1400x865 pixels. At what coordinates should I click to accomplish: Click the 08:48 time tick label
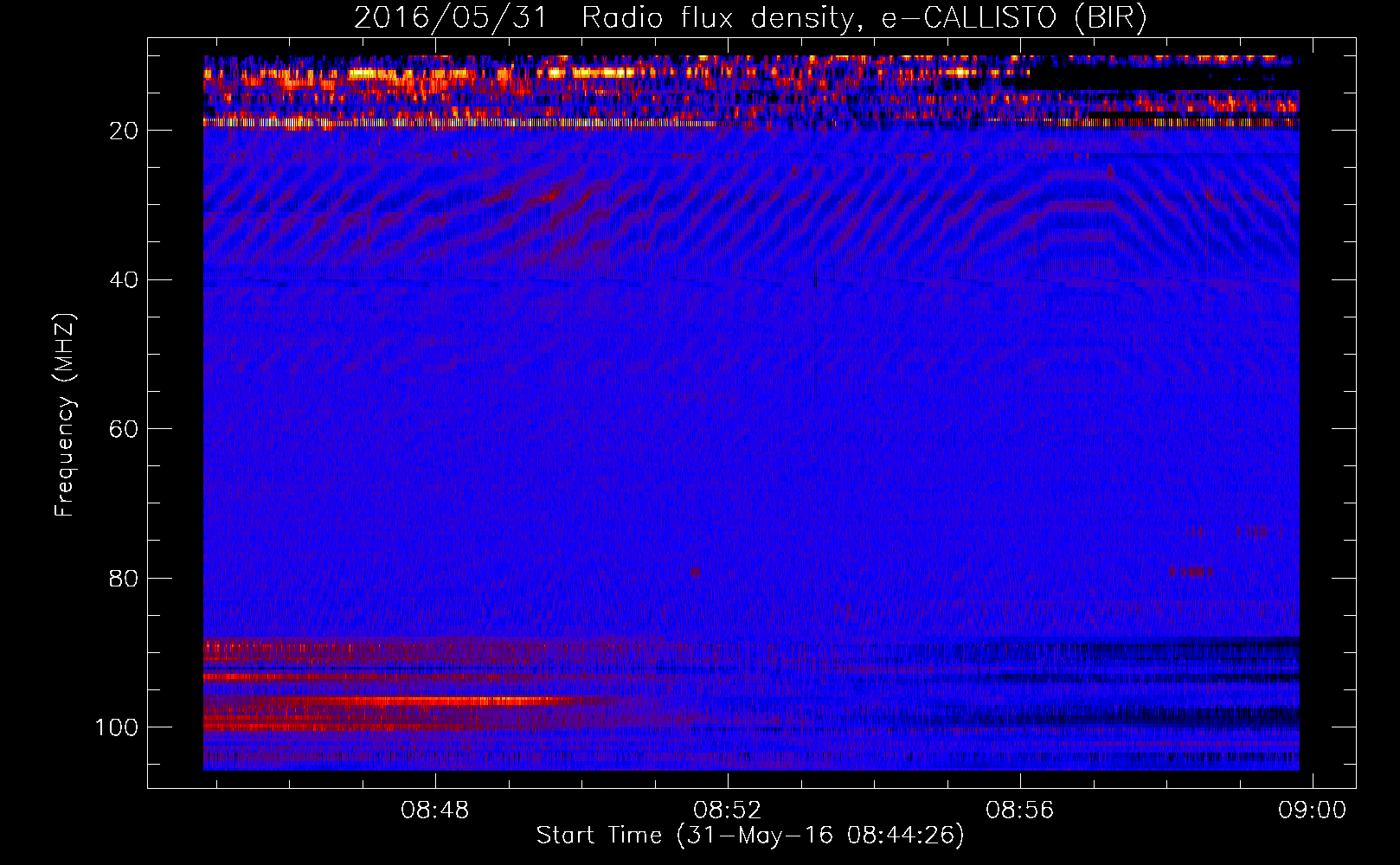click(435, 810)
